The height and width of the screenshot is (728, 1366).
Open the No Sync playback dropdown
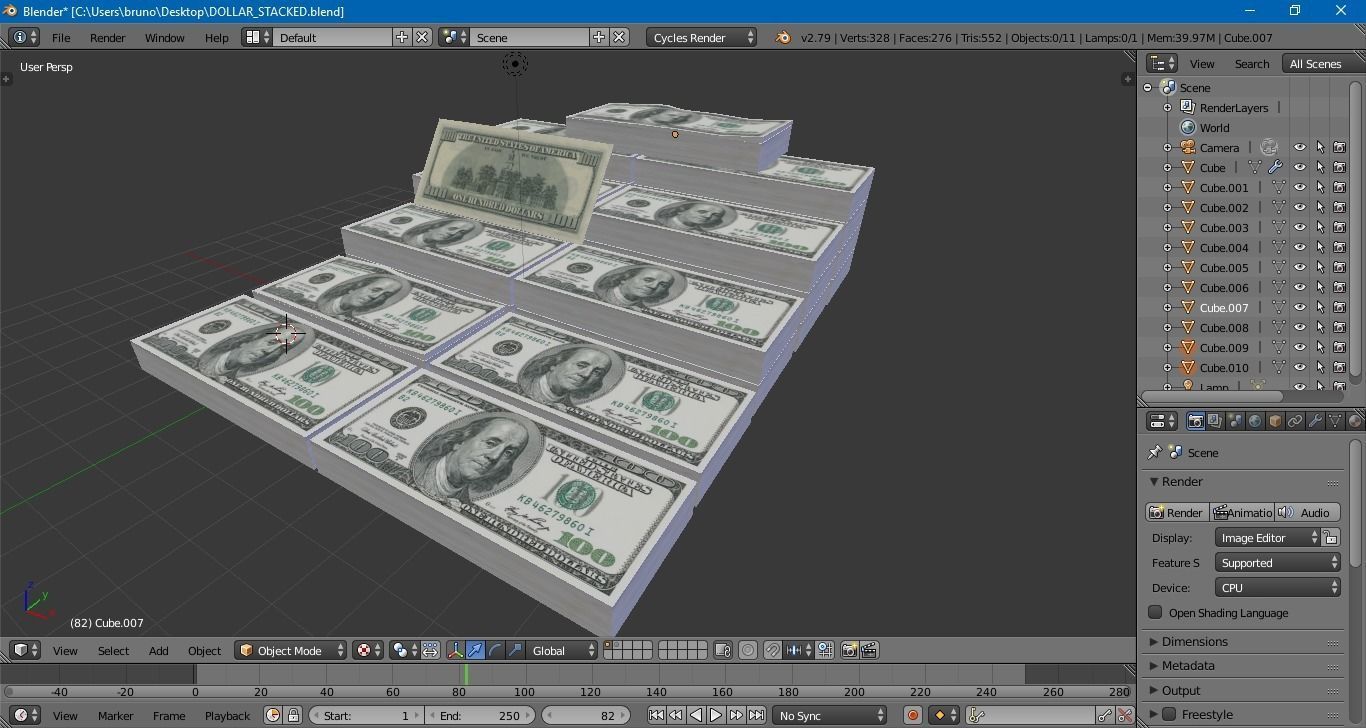[x=828, y=714]
